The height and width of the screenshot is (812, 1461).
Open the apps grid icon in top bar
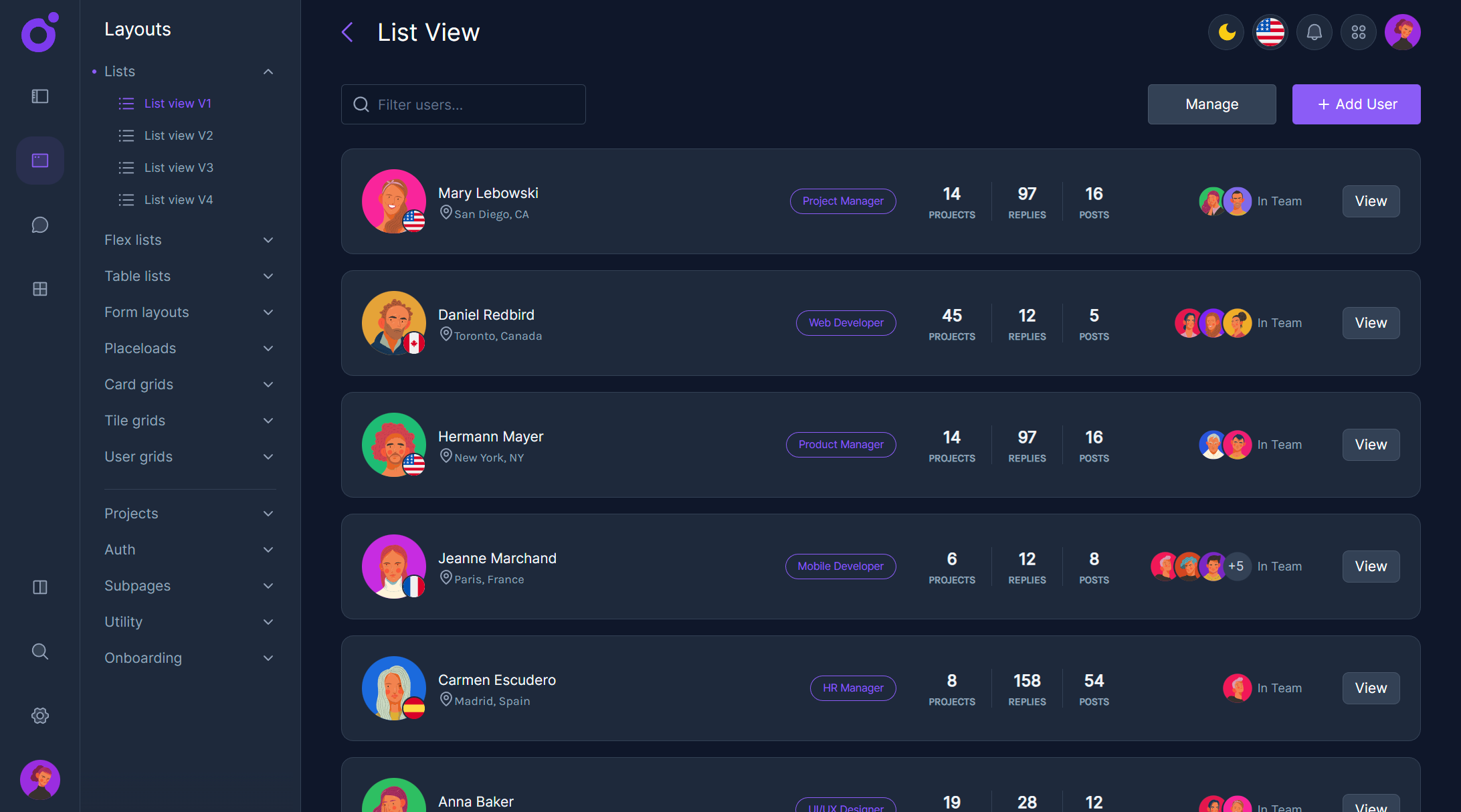coord(1358,31)
